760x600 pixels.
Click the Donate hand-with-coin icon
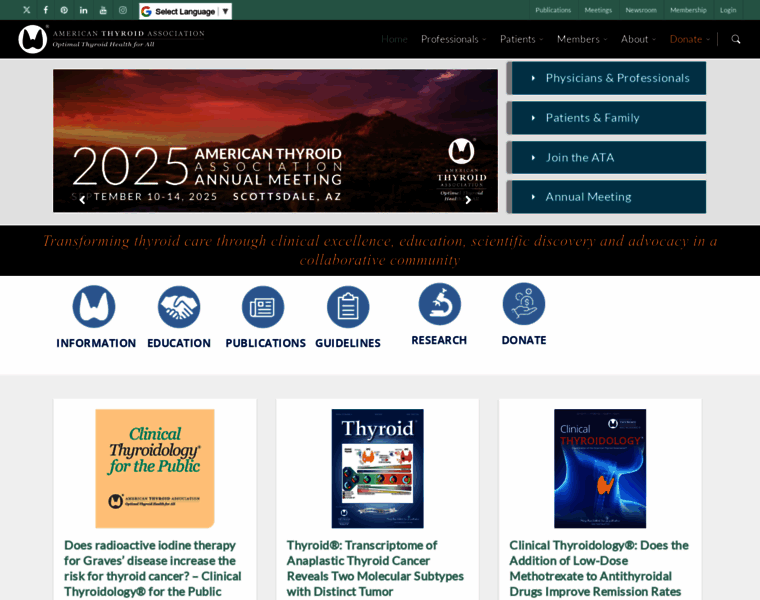(524, 304)
